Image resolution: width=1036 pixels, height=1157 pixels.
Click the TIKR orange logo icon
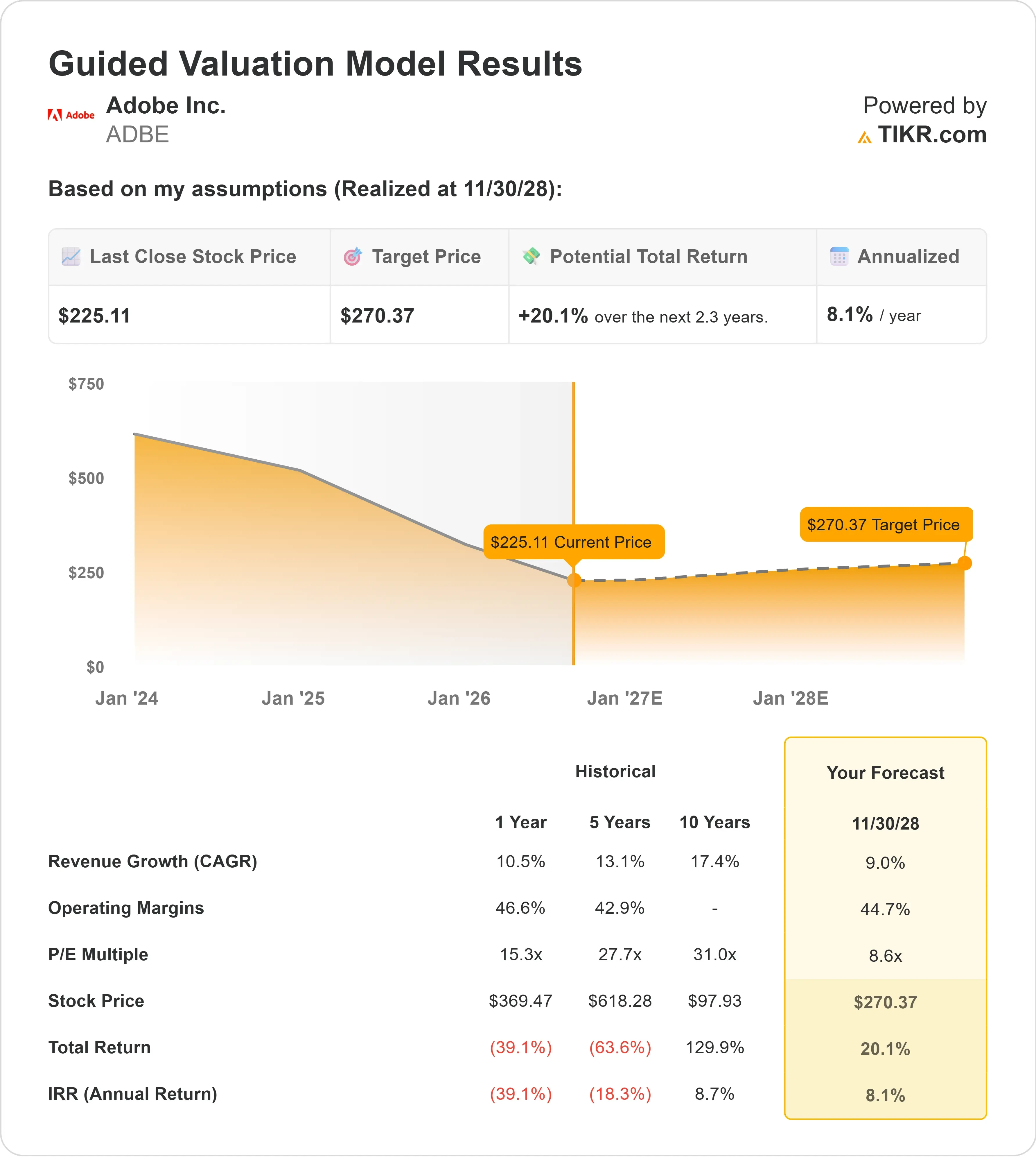tap(865, 137)
